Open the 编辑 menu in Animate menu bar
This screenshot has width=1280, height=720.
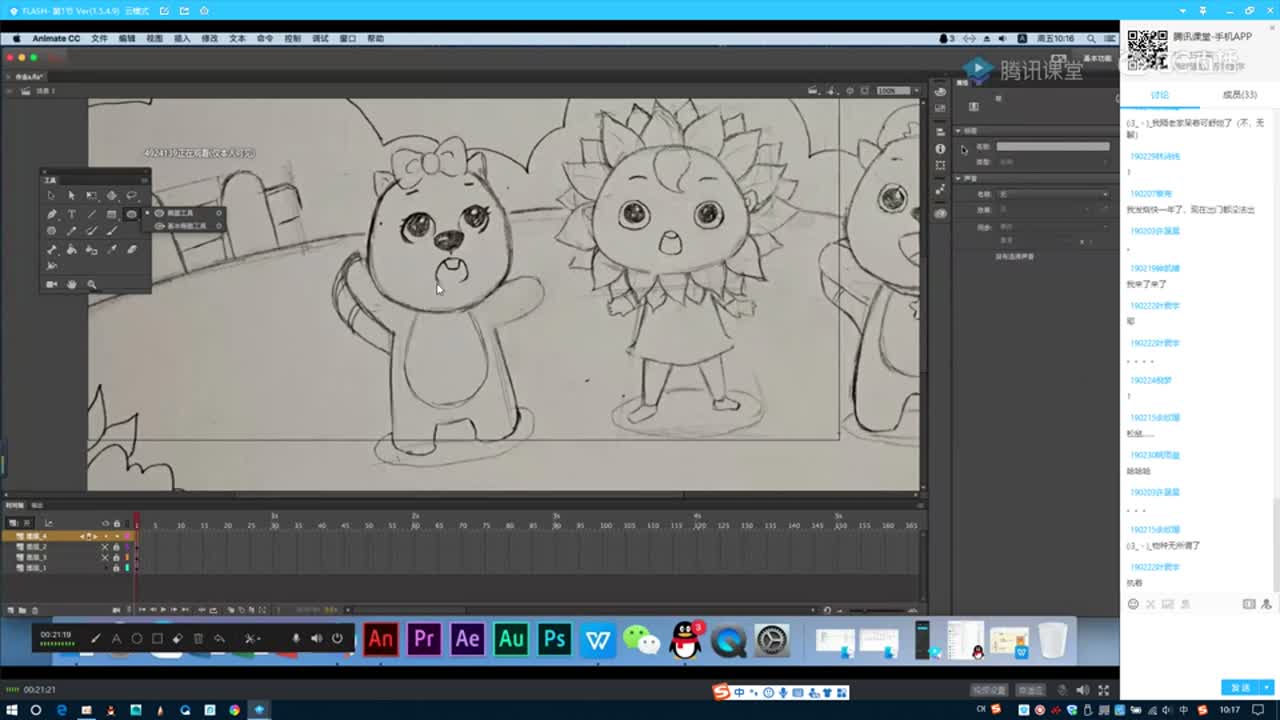[x=127, y=38]
